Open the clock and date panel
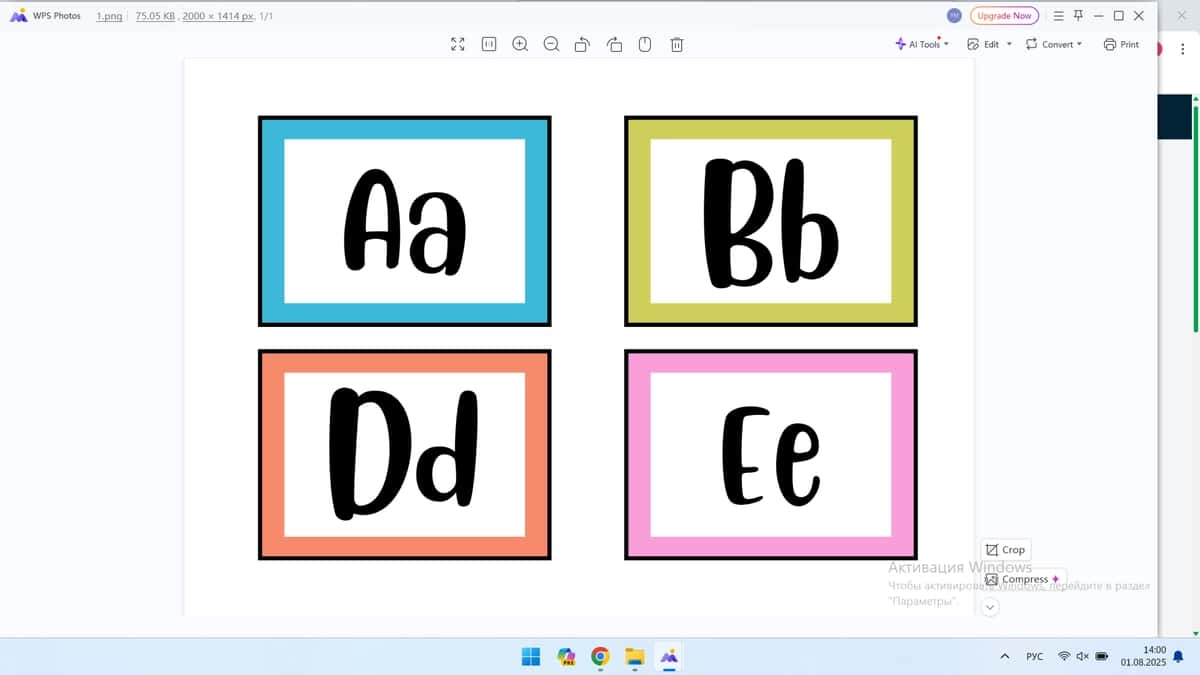 coord(1145,656)
